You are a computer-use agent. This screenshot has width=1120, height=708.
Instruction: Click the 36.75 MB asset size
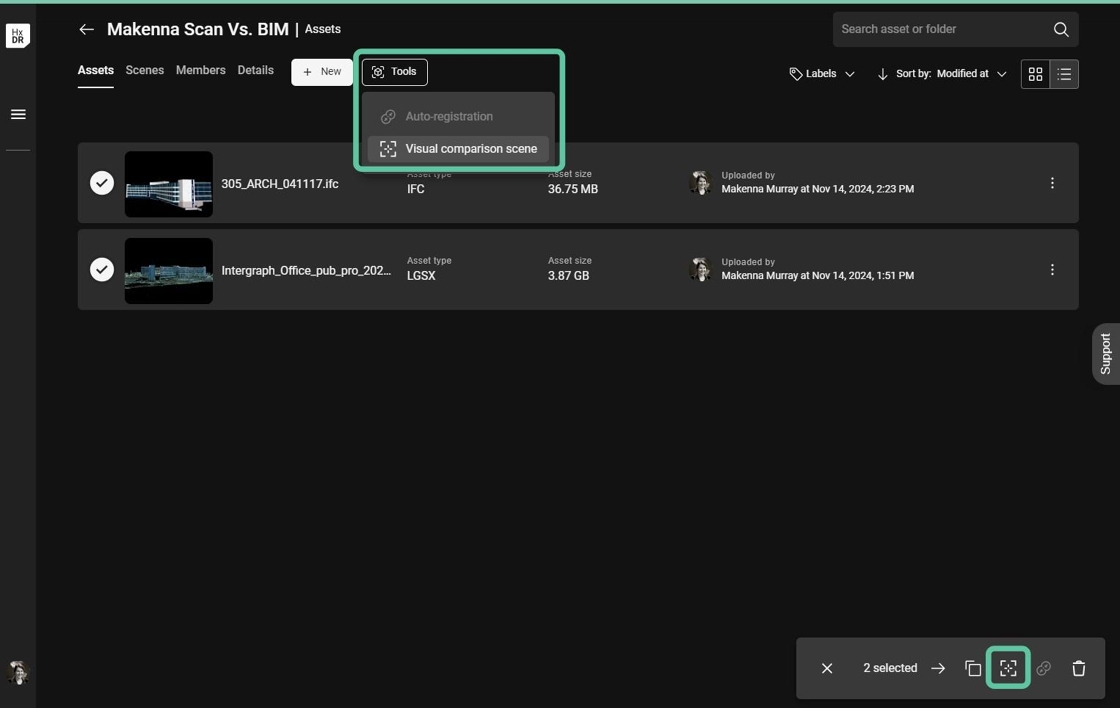pos(573,189)
